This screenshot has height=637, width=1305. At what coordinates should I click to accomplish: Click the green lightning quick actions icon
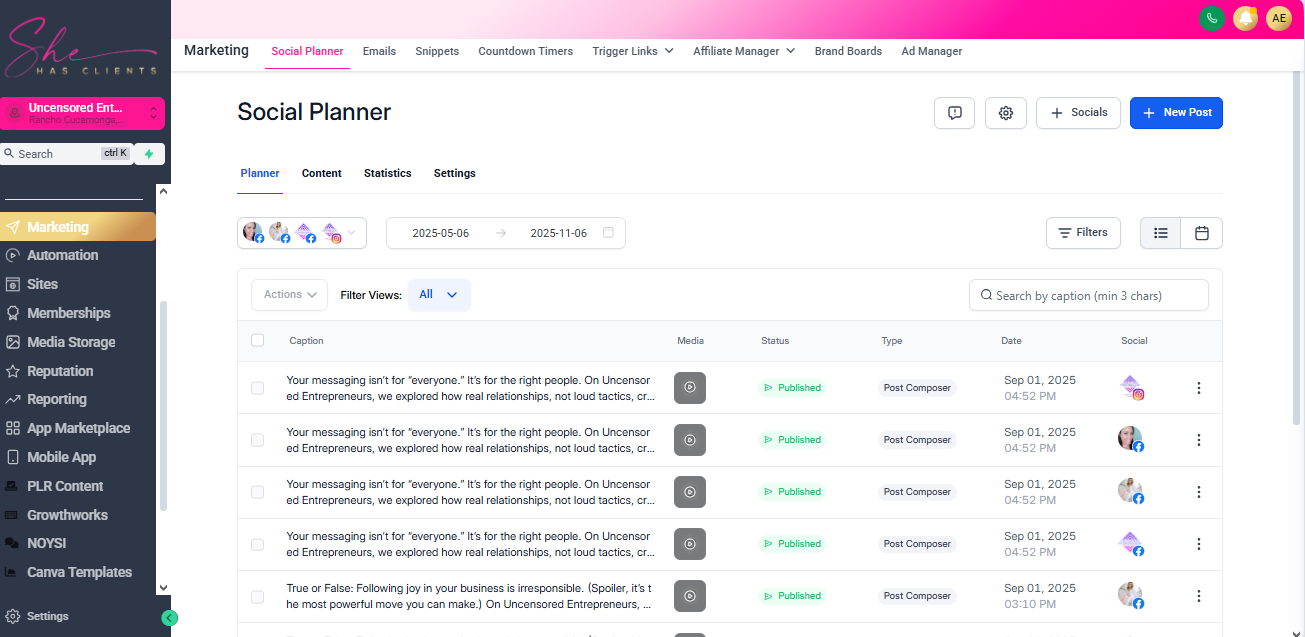pyautogui.click(x=149, y=154)
